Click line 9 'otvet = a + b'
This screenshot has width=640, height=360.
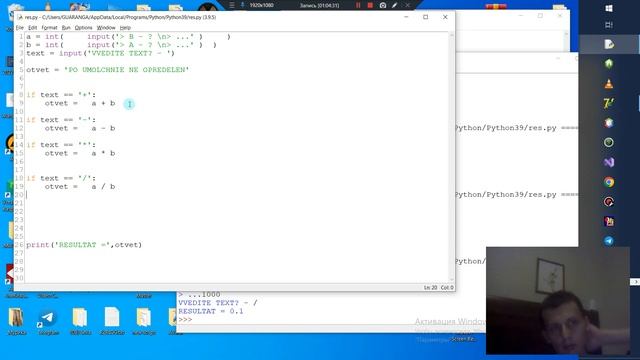point(80,103)
